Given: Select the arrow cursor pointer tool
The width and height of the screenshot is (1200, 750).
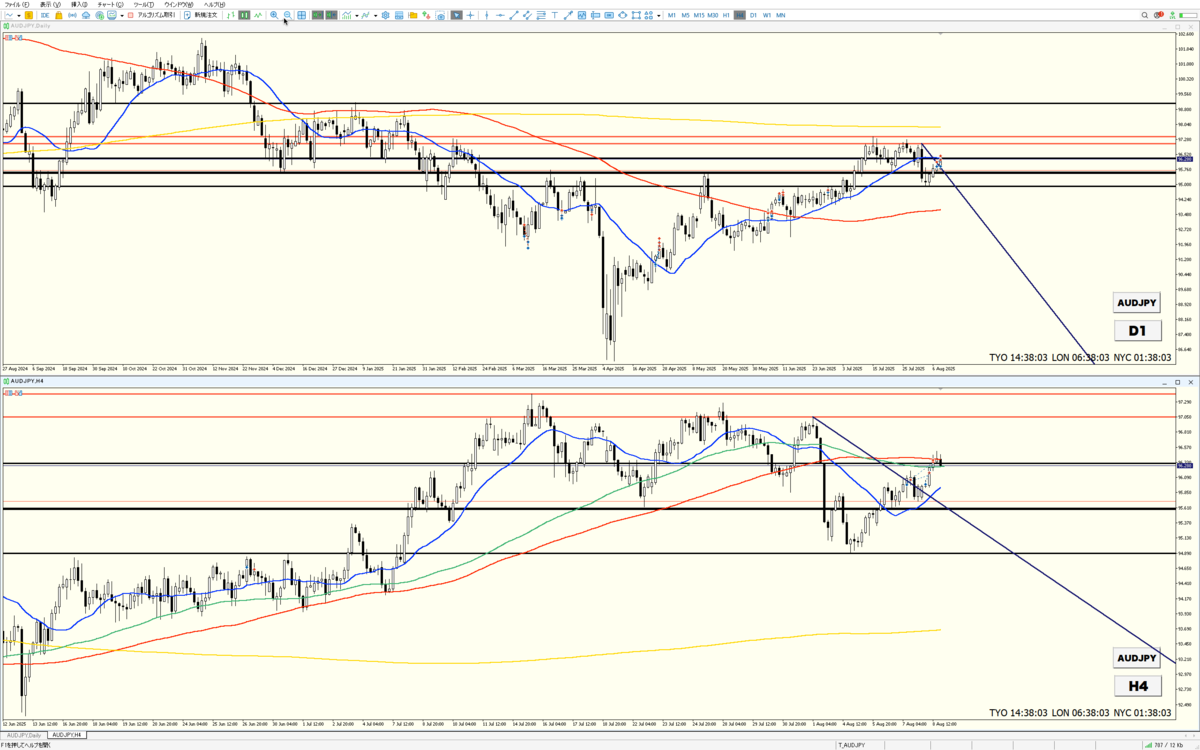Looking at the screenshot, I should (x=457, y=16).
